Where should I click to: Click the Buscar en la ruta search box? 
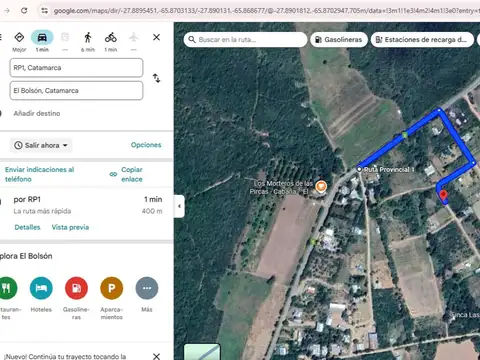pyautogui.click(x=246, y=40)
